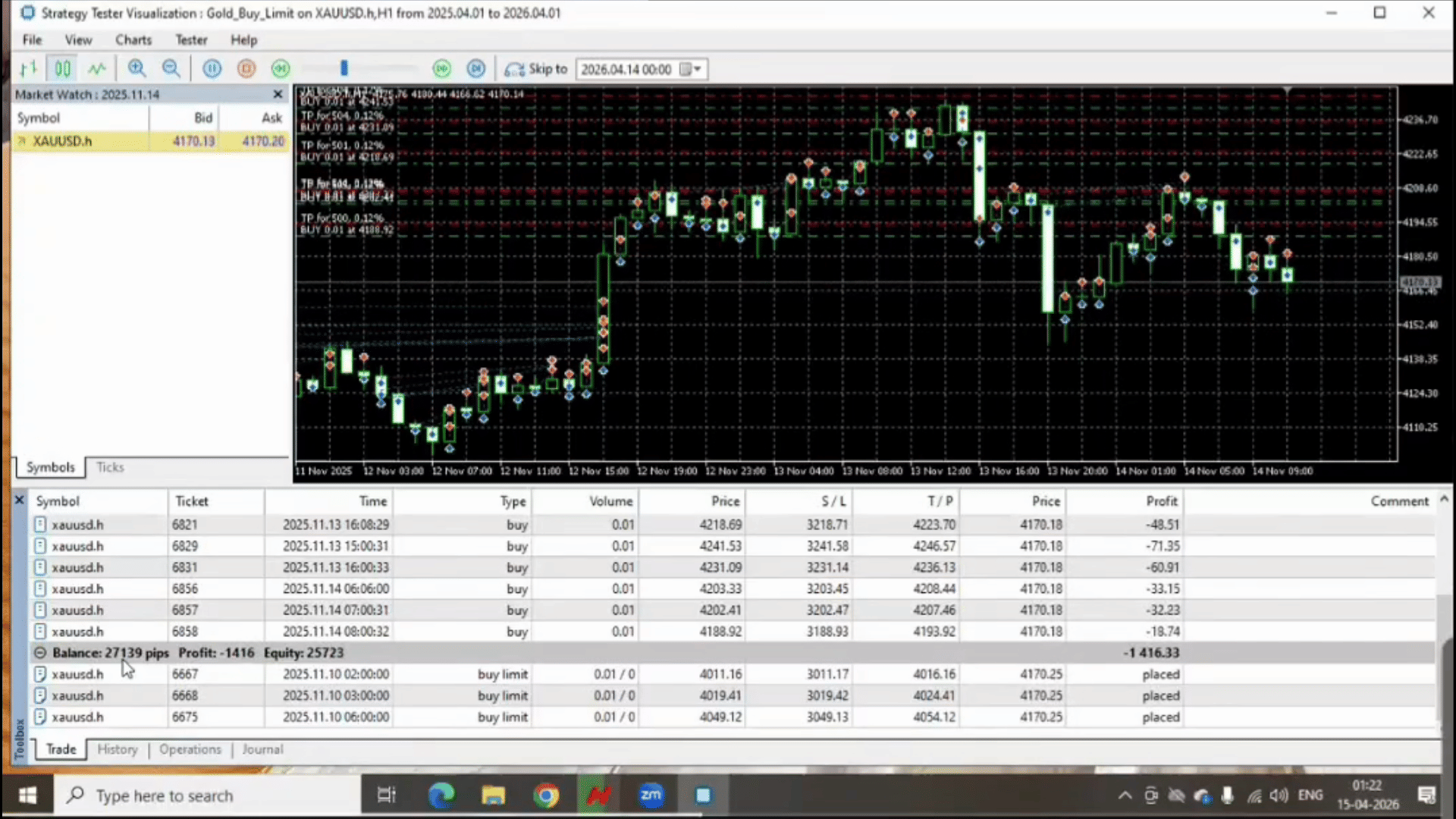Sort trades by Time column
1456x819 pixels.
tap(328, 501)
